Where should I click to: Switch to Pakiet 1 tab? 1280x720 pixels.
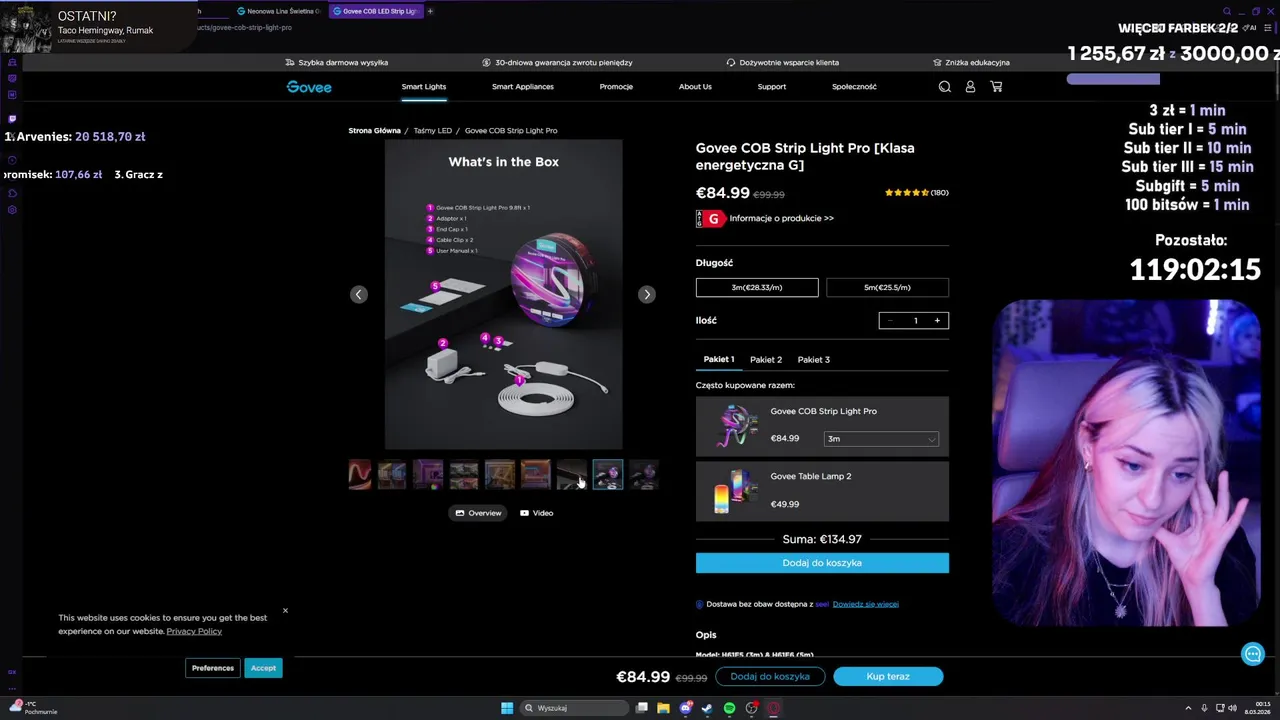click(x=718, y=359)
